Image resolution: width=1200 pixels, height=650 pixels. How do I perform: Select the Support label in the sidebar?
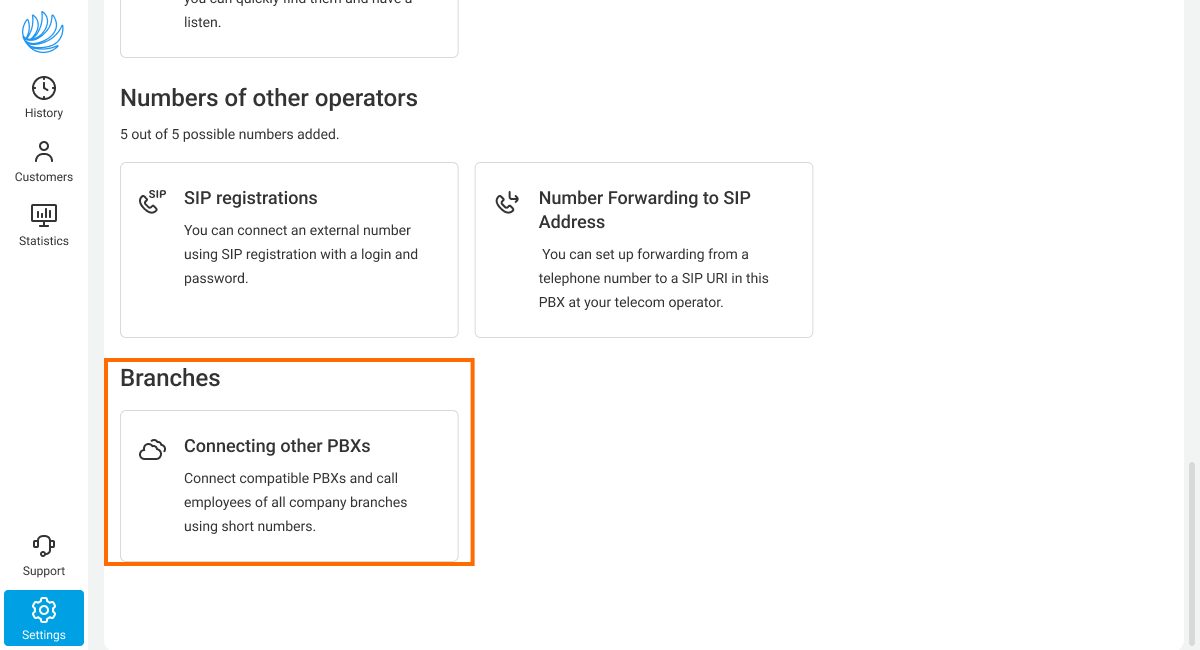[44, 571]
